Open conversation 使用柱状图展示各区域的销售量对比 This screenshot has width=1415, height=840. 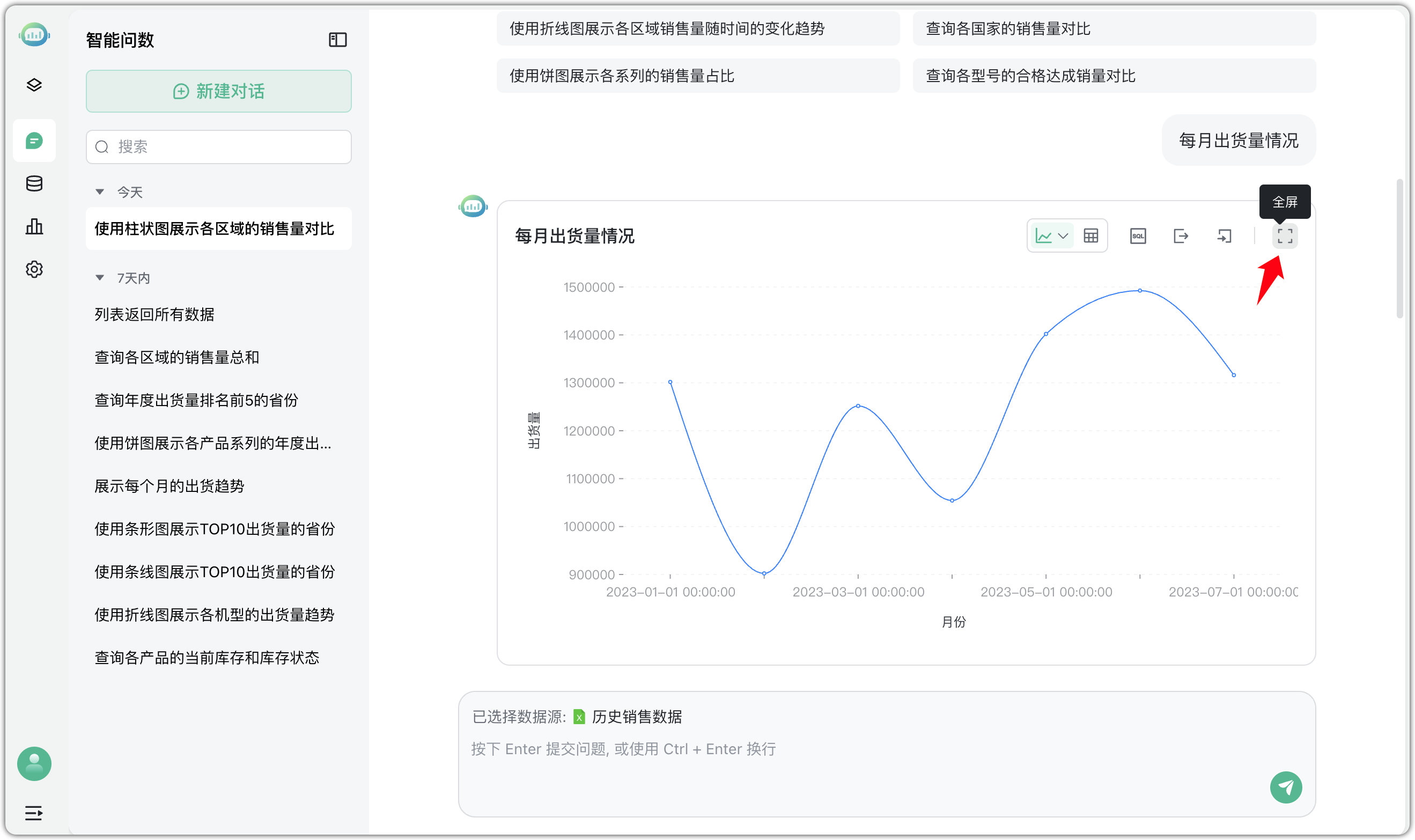click(x=214, y=229)
